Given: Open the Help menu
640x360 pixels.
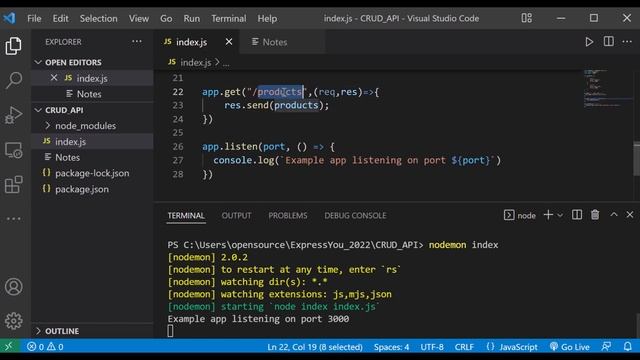Looking at the screenshot, I should [267, 18].
